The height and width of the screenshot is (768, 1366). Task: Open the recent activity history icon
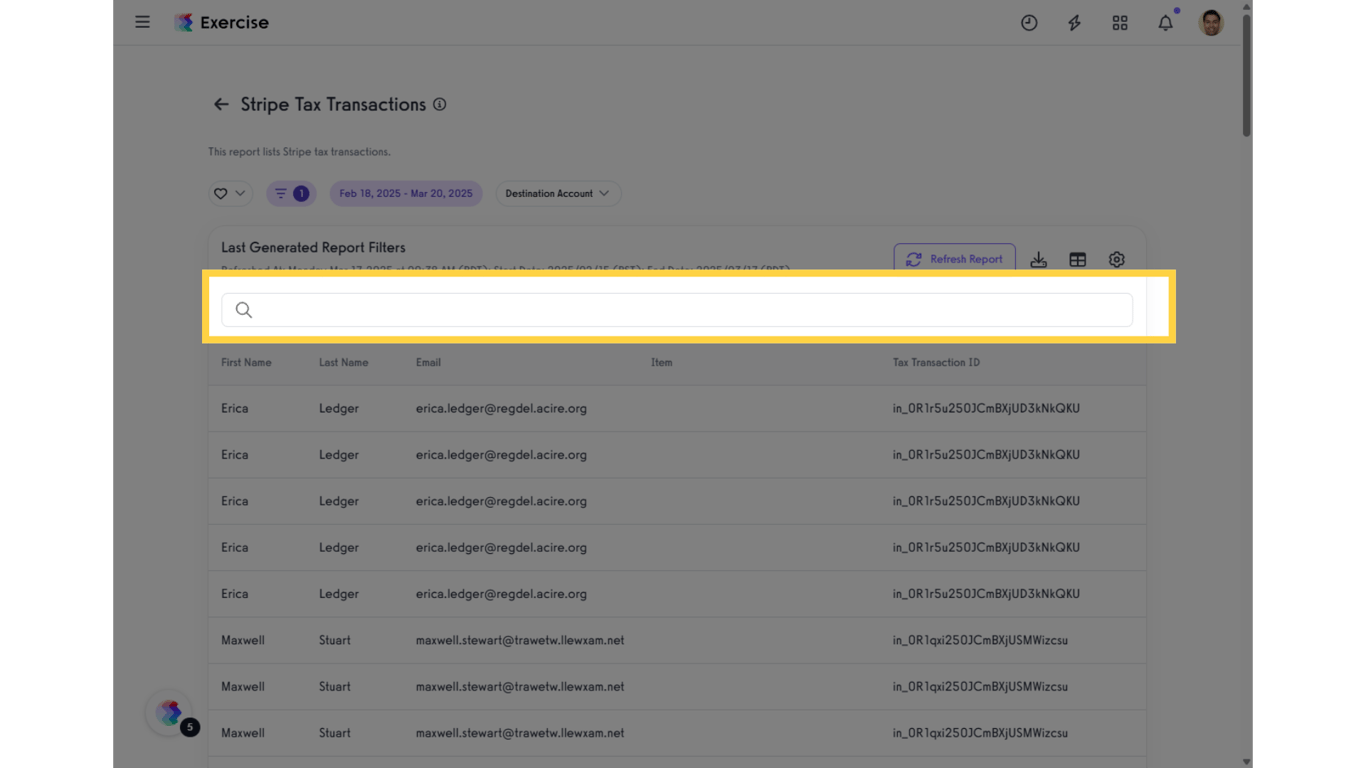pos(1029,22)
